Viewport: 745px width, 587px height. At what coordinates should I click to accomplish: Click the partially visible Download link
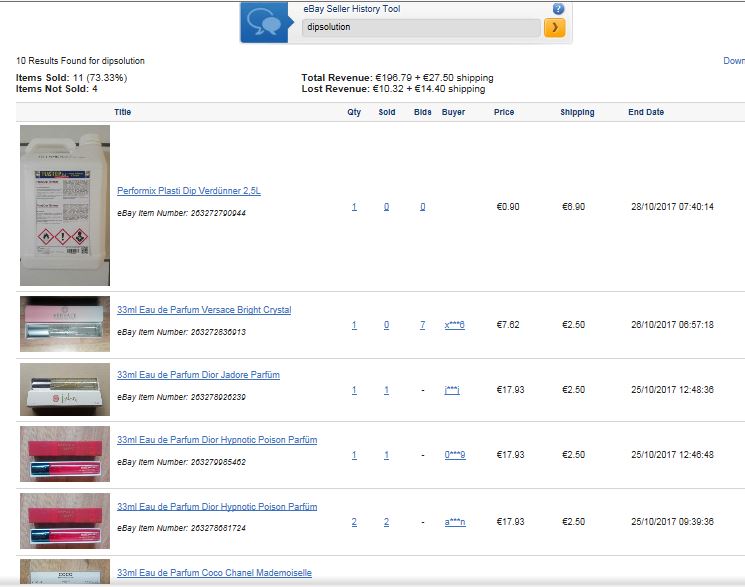734,61
